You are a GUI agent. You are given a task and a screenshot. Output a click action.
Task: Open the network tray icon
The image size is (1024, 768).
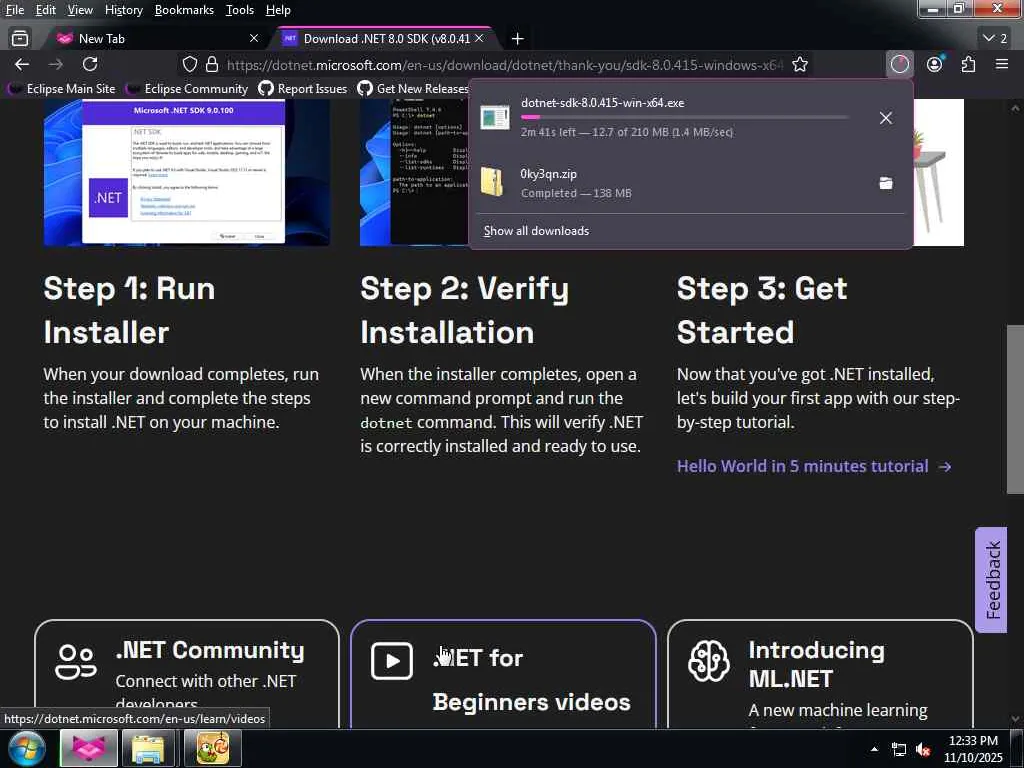click(899, 750)
